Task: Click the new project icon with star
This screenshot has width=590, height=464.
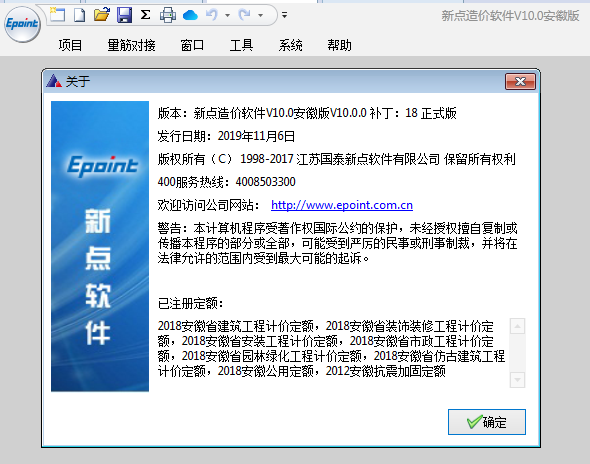Action: [x=58, y=15]
